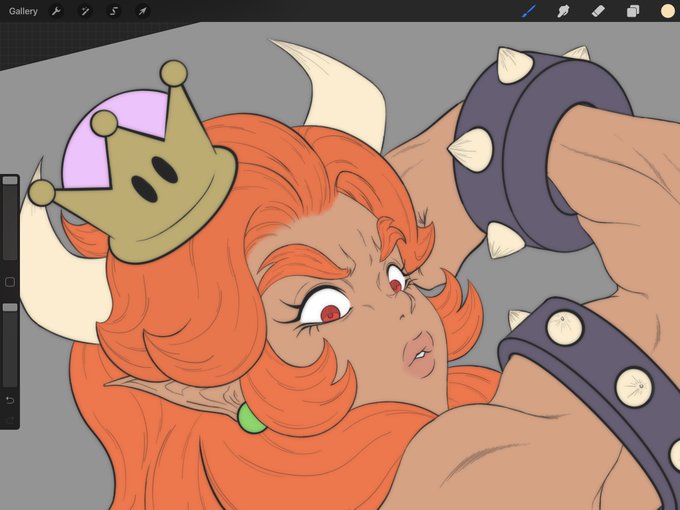Image resolution: width=680 pixels, height=510 pixels.
Task: Open the Actions wrench menu
Action: click(x=56, y=11)
